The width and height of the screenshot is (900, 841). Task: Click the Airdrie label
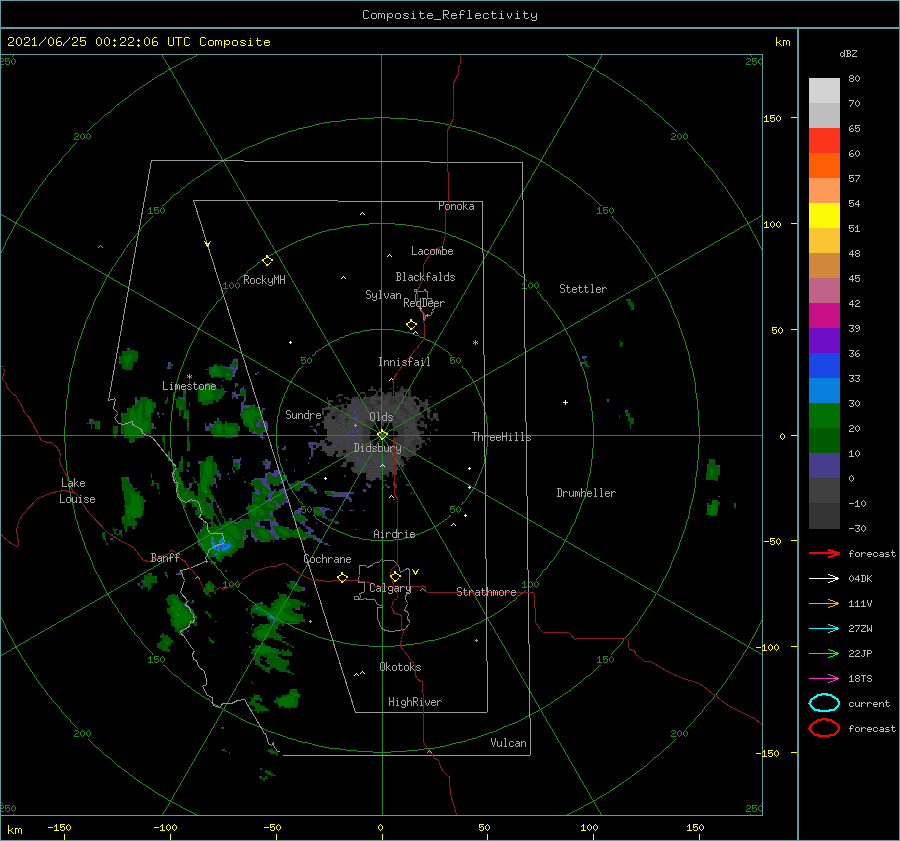tap(394, 534)
